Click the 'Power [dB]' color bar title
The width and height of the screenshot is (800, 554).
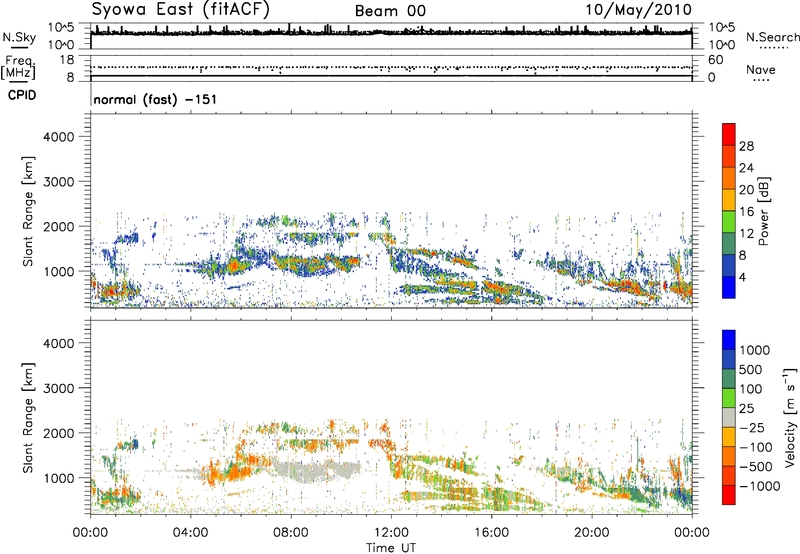tap(763, 211)
